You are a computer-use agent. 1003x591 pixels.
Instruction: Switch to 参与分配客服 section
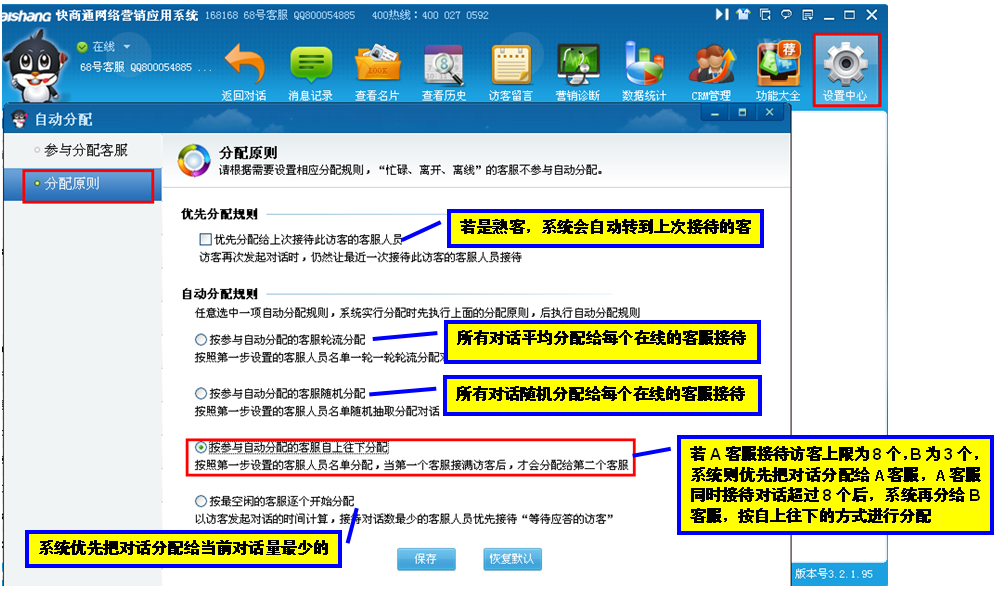[86, 150]
